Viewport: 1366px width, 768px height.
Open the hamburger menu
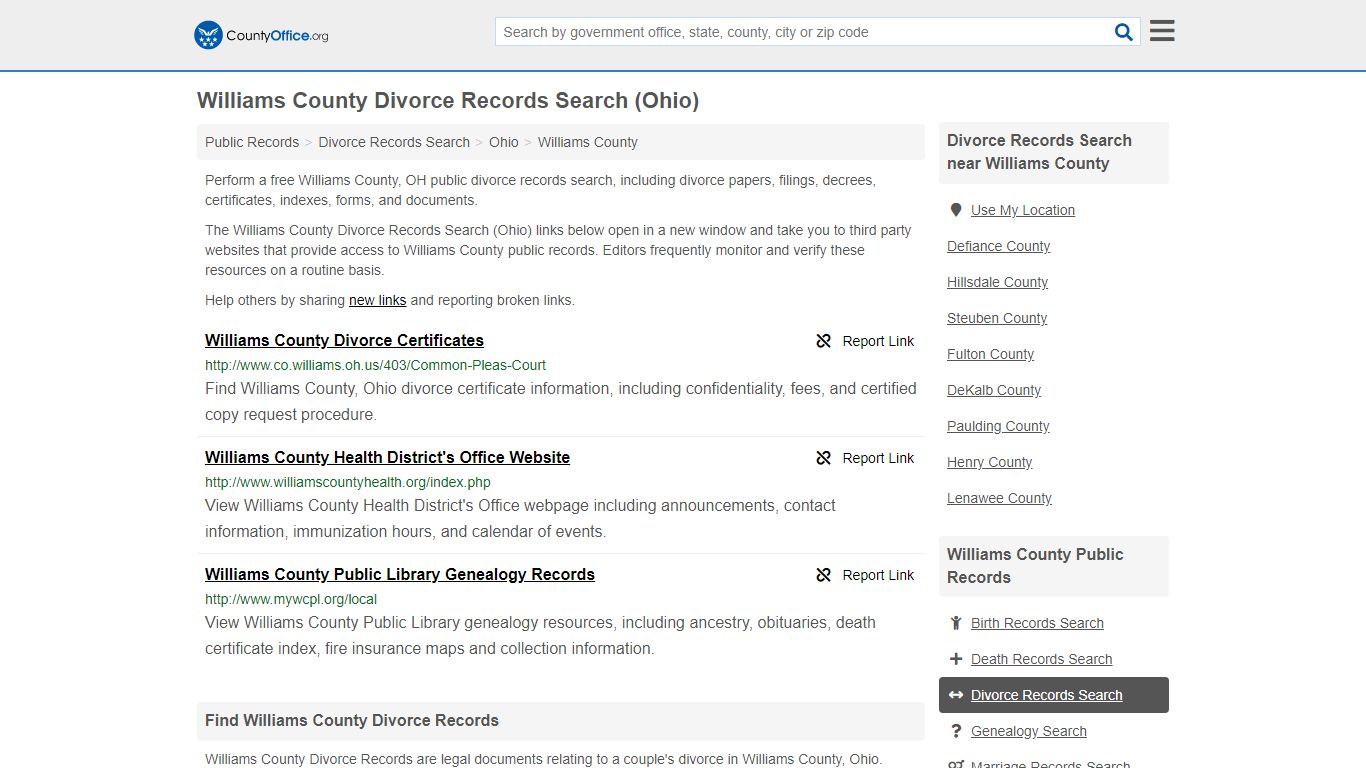tap(1162, 31)
